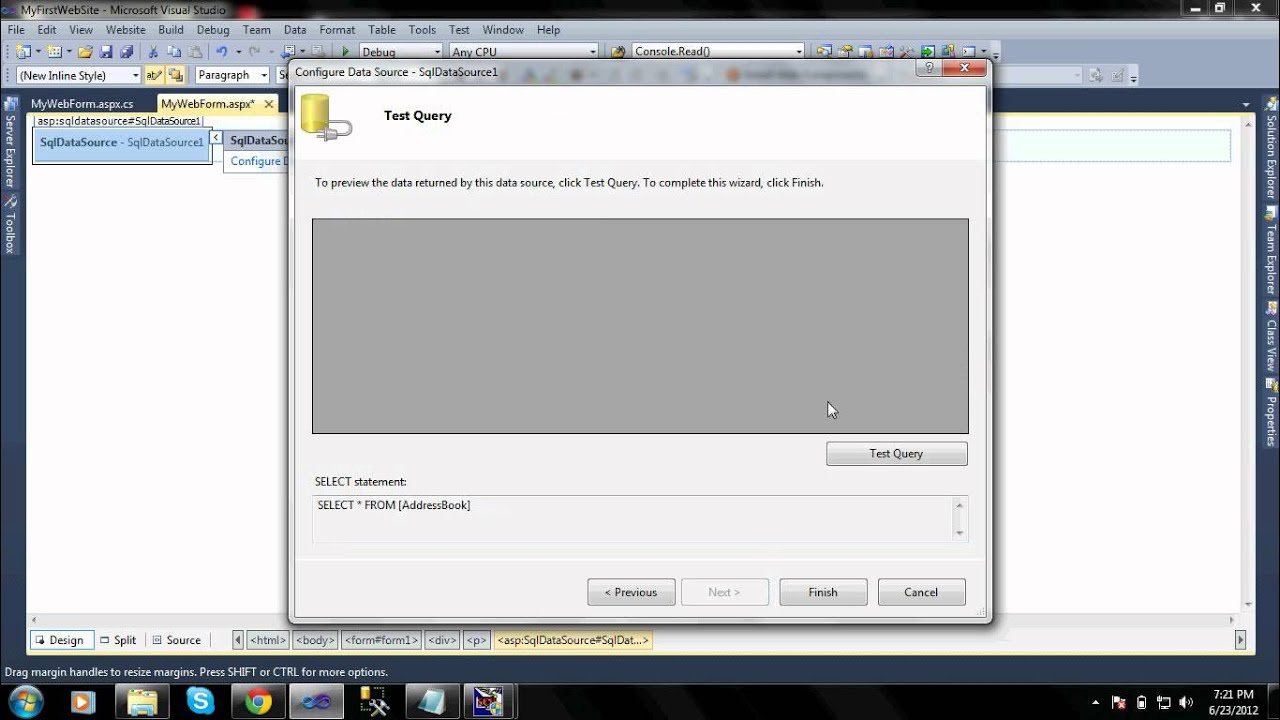Select the <form#form1> tag breadcrumb
Viewport: 1280px width, 720px height.
tap(381, 640)
